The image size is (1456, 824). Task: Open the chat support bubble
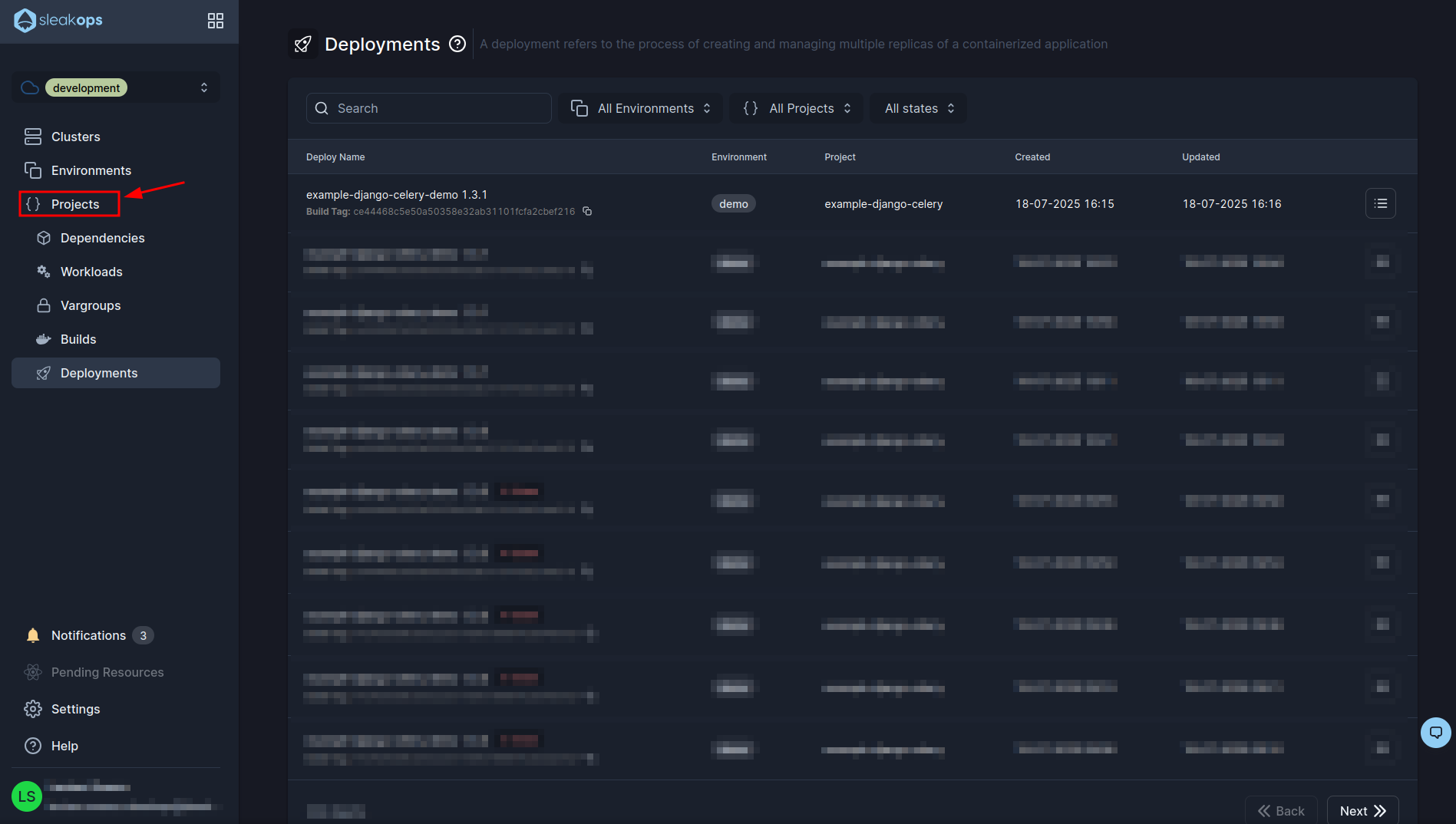[1436, 733]
